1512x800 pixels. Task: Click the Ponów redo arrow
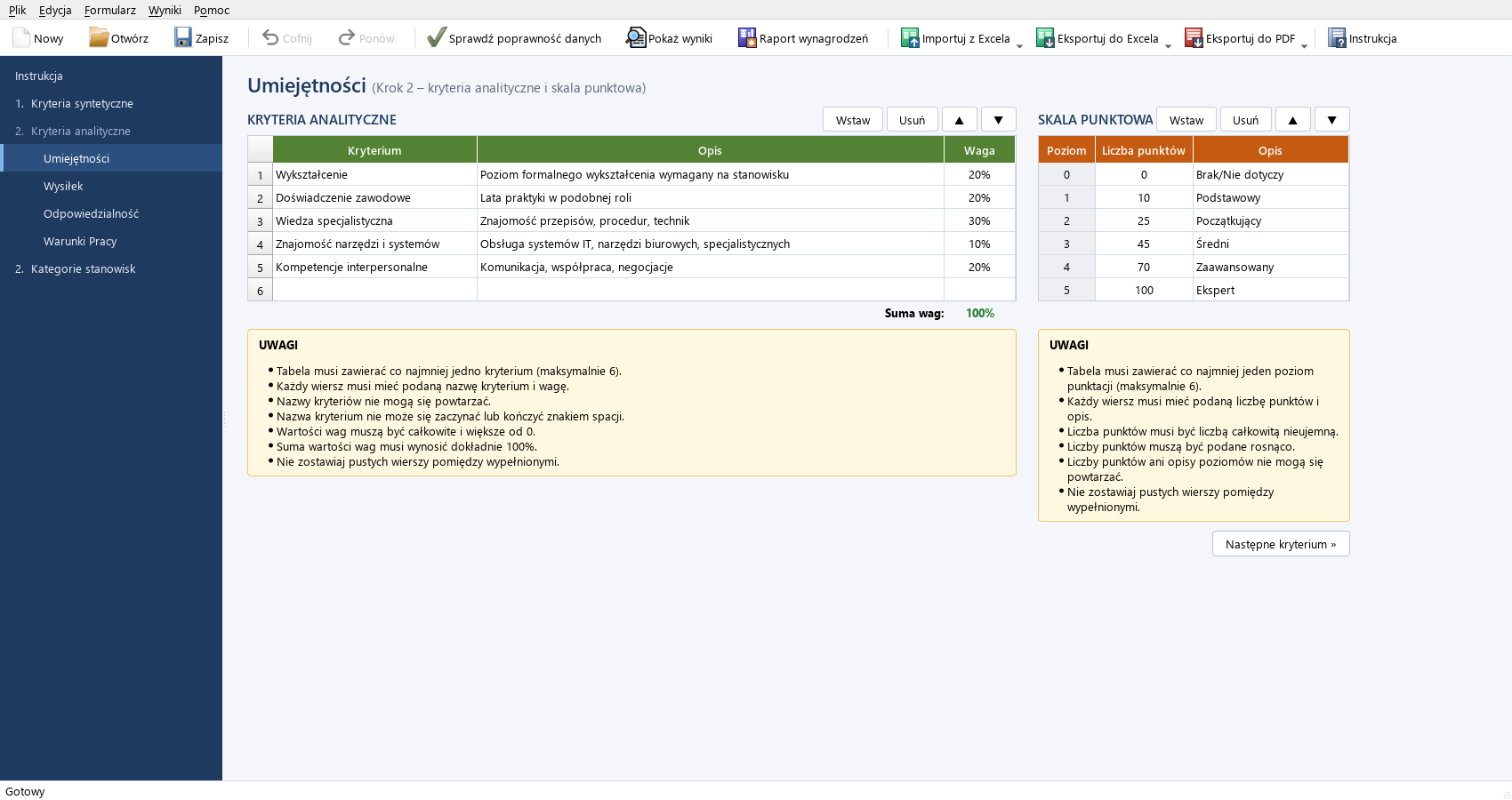point(347,38)
